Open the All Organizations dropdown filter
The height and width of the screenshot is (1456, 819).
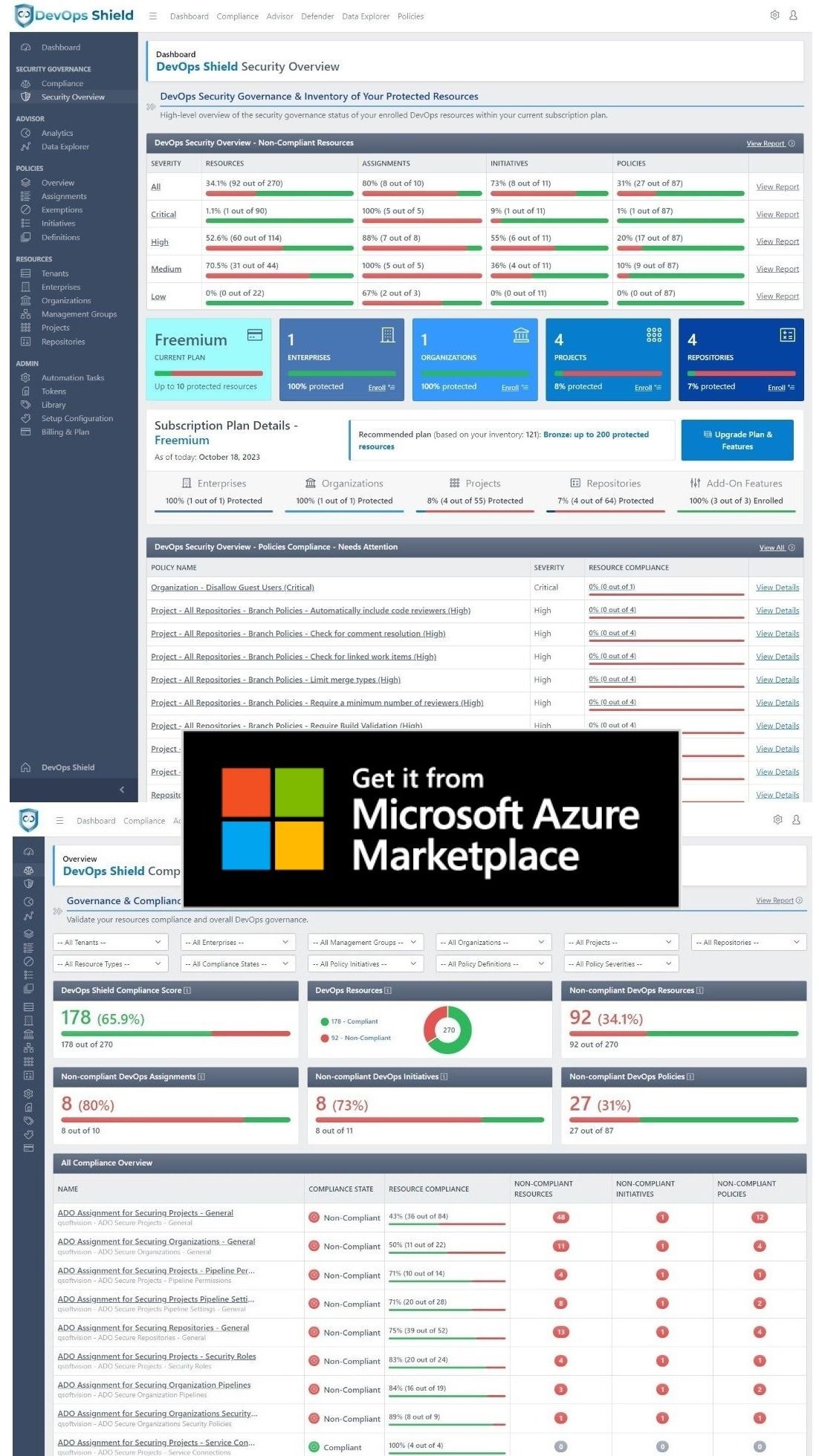point(492,942)
